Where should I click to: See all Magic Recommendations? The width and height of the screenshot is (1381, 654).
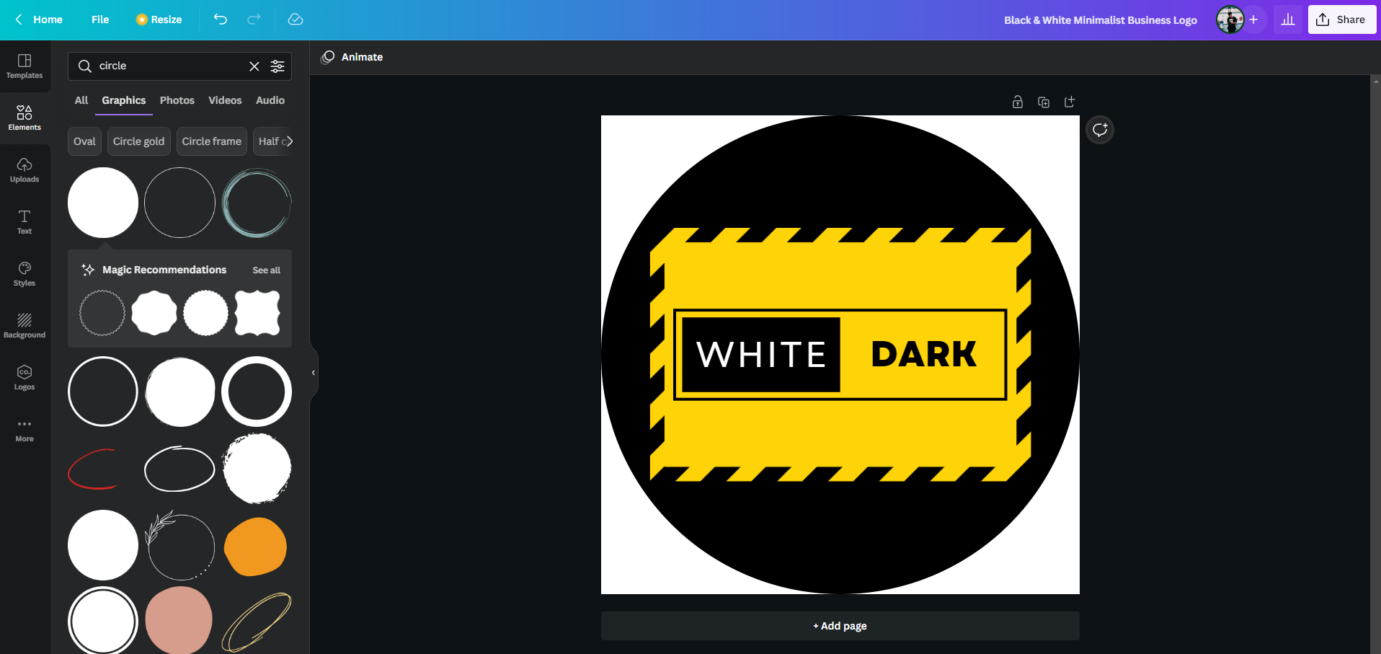pos(266,270)
